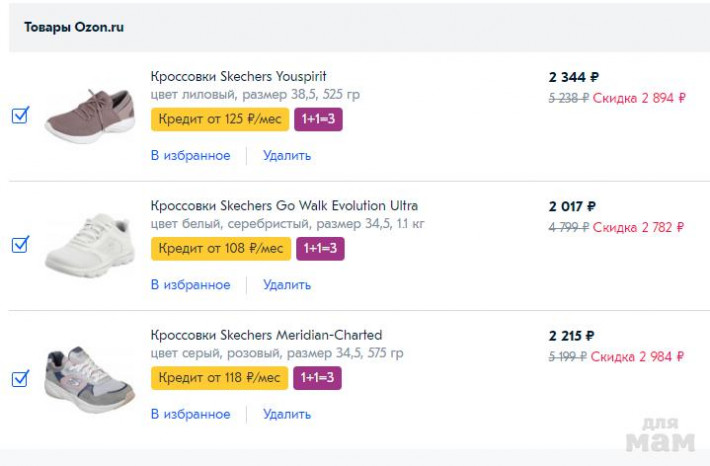710x466 pixels.
Task: Remove Go Walk Evolution Ultra with Удалить
Action: pyautogui.click(x=287, y=285)
